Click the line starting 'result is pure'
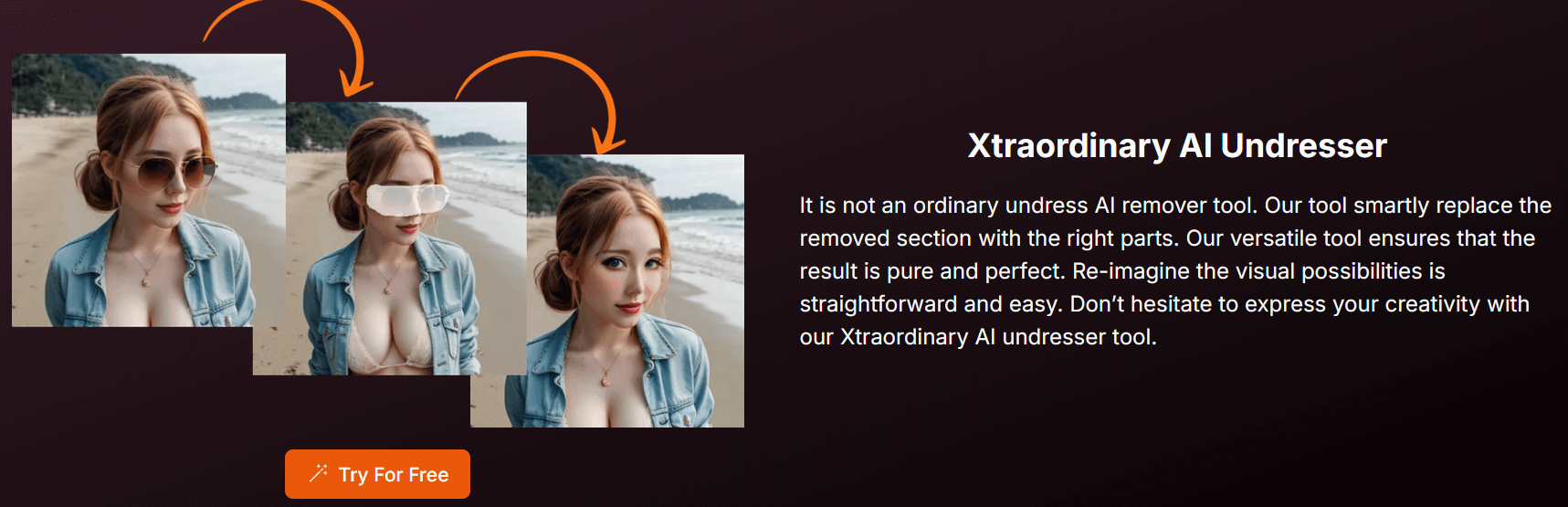This screenshot has height=507, width=1568. pyautogui.click(x=1122, y=271)
